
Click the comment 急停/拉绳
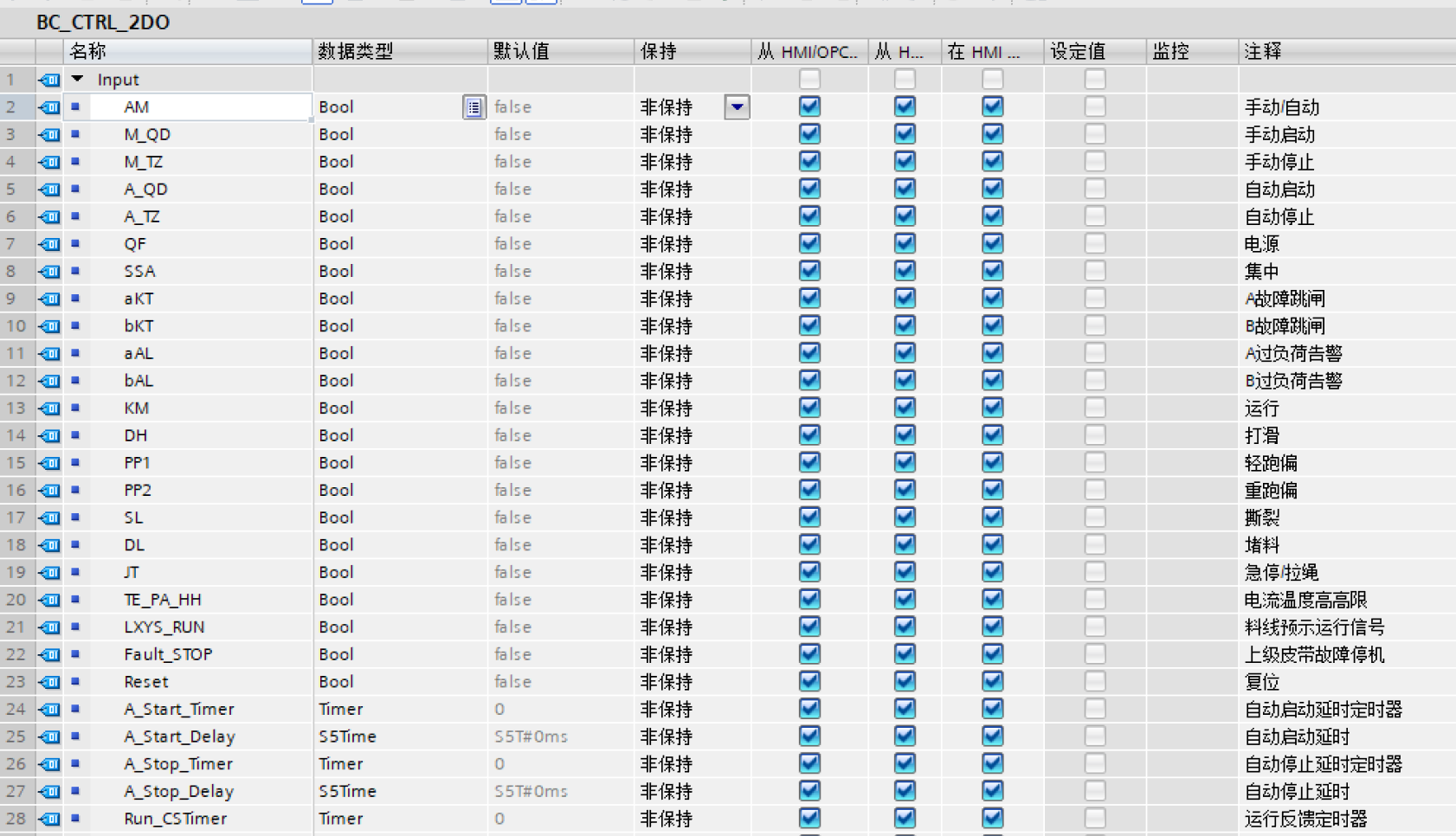point(1281,573)
